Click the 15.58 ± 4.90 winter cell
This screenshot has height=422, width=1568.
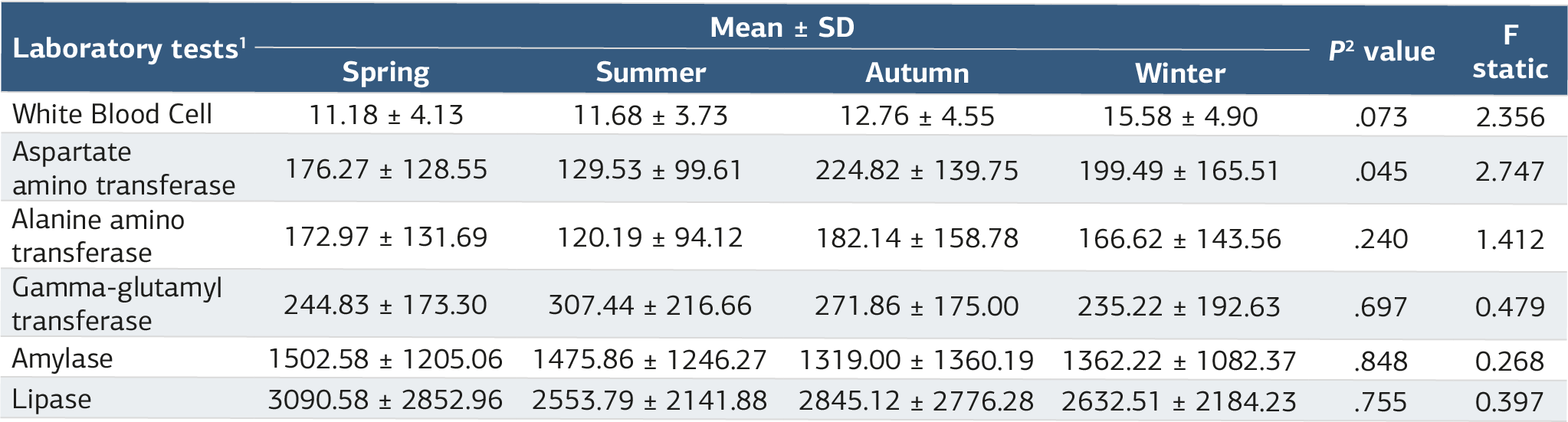coord(1180,116)
